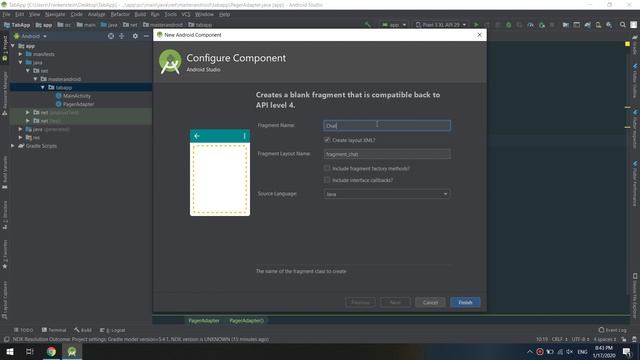Open the Device File Explorer side tab

click(x=635, y=296)
